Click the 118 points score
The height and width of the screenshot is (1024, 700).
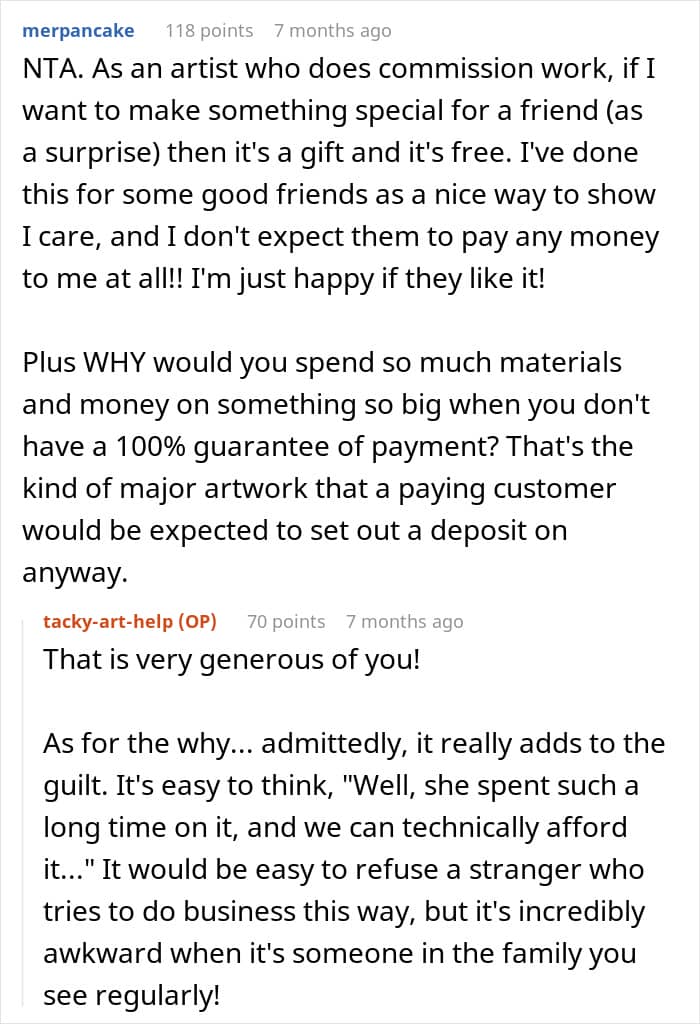(209, 31)
